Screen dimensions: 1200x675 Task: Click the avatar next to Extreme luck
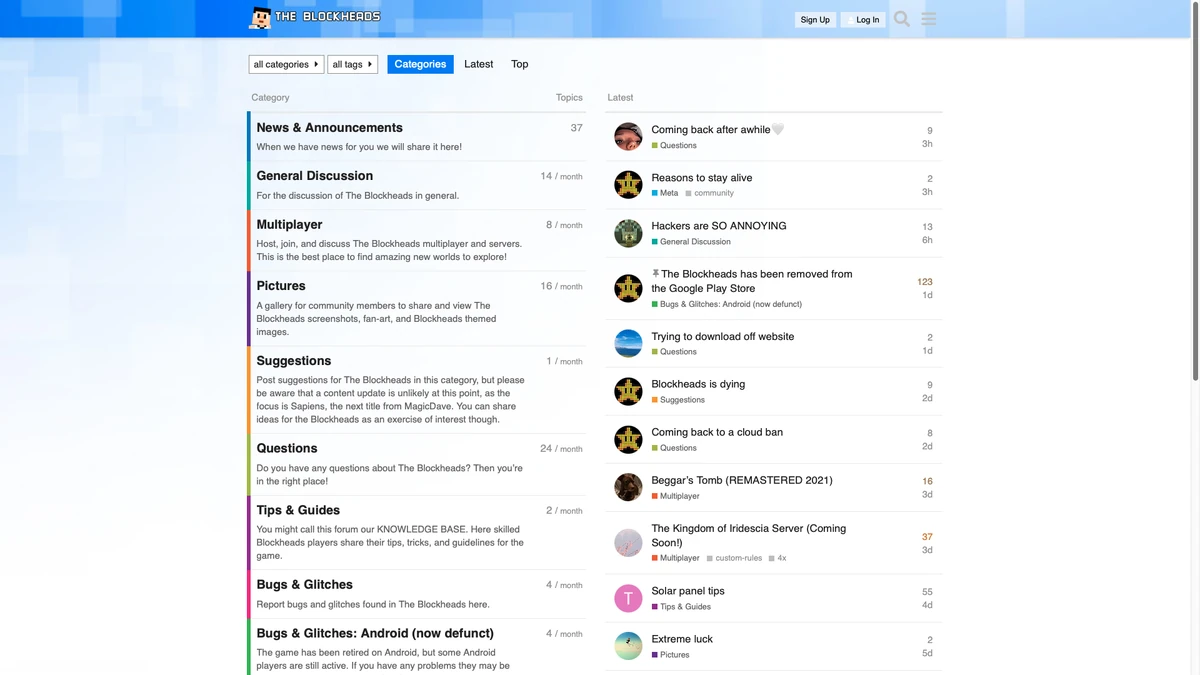[x=628, y=646]
